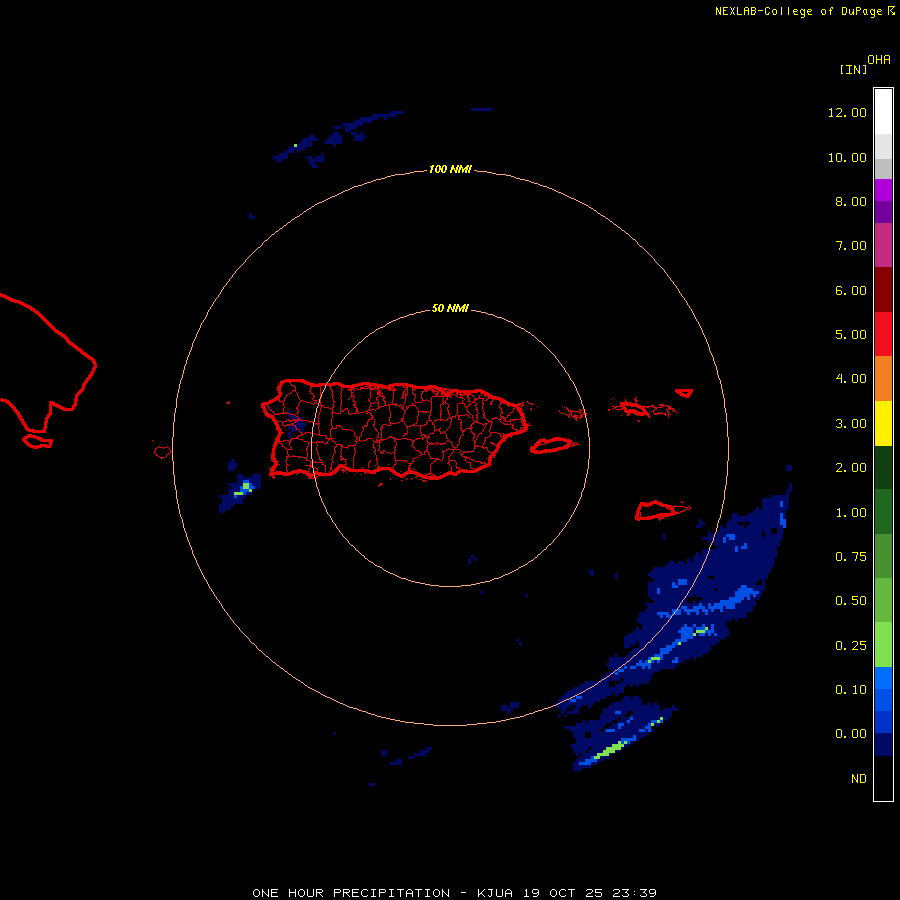Viewport: 900px width, 900px height.
Task: Click the 12.00 legend value
Action: tap(847, 112)
